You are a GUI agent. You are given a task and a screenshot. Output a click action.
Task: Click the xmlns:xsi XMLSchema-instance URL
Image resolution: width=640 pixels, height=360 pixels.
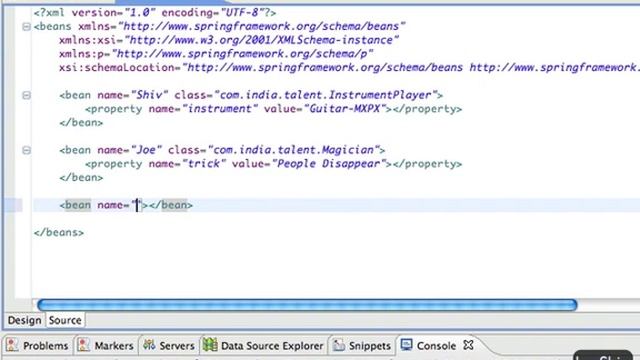[x=261, y=40]
